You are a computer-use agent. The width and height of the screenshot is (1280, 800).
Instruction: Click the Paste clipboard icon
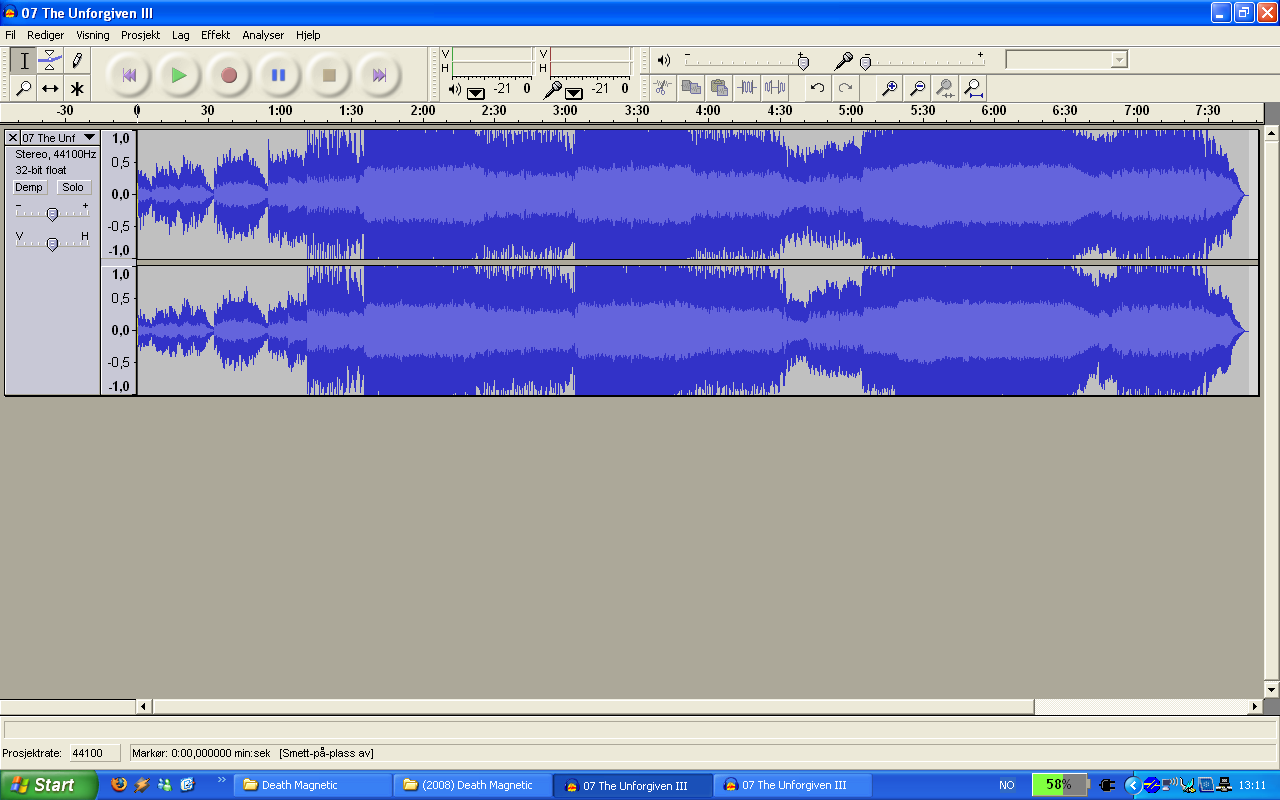click(719, 88)
